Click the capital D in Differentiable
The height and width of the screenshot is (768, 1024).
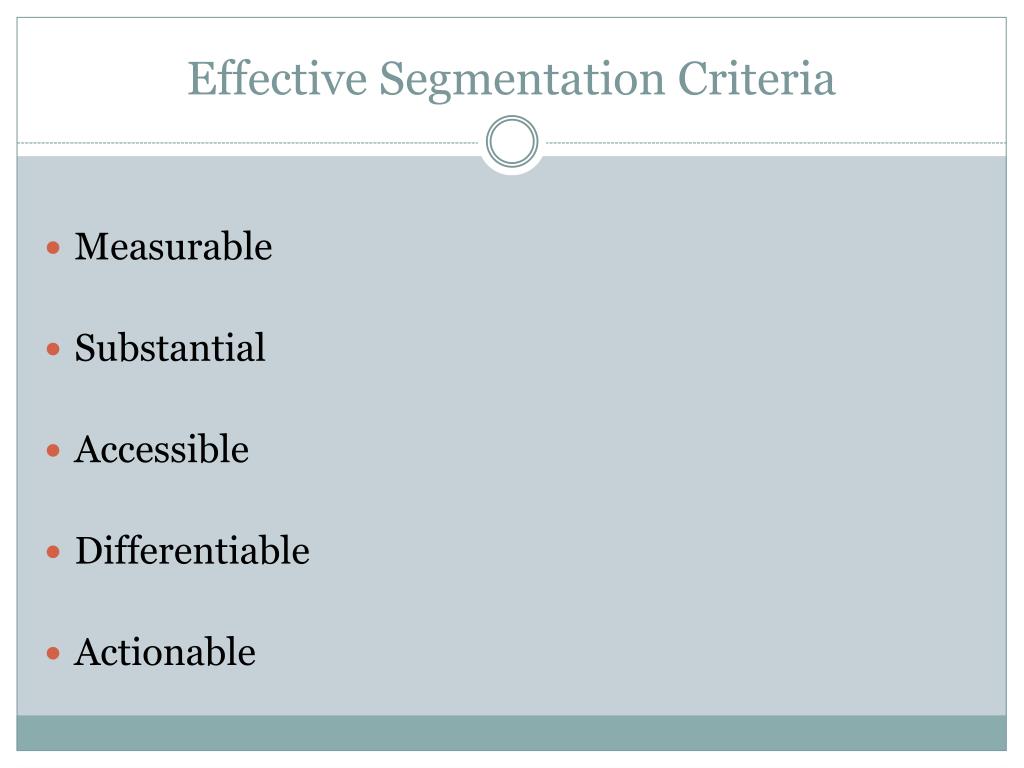click(89, 551)
